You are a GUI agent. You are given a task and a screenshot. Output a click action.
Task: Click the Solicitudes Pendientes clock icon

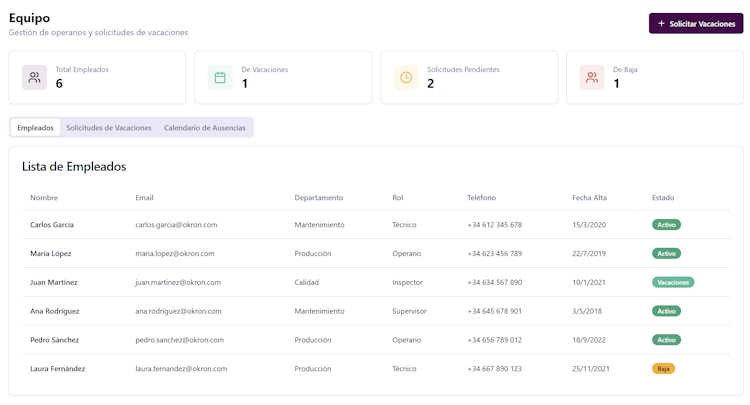point(406,77)
